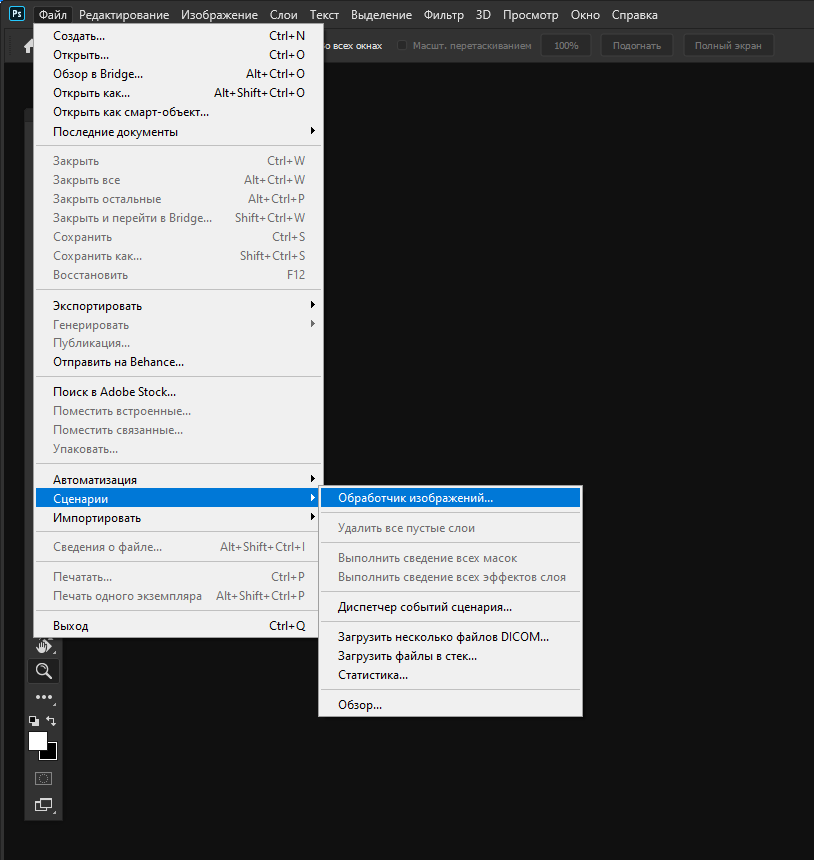
Task: Expand Автоматизация submenu
Action: 178,479
